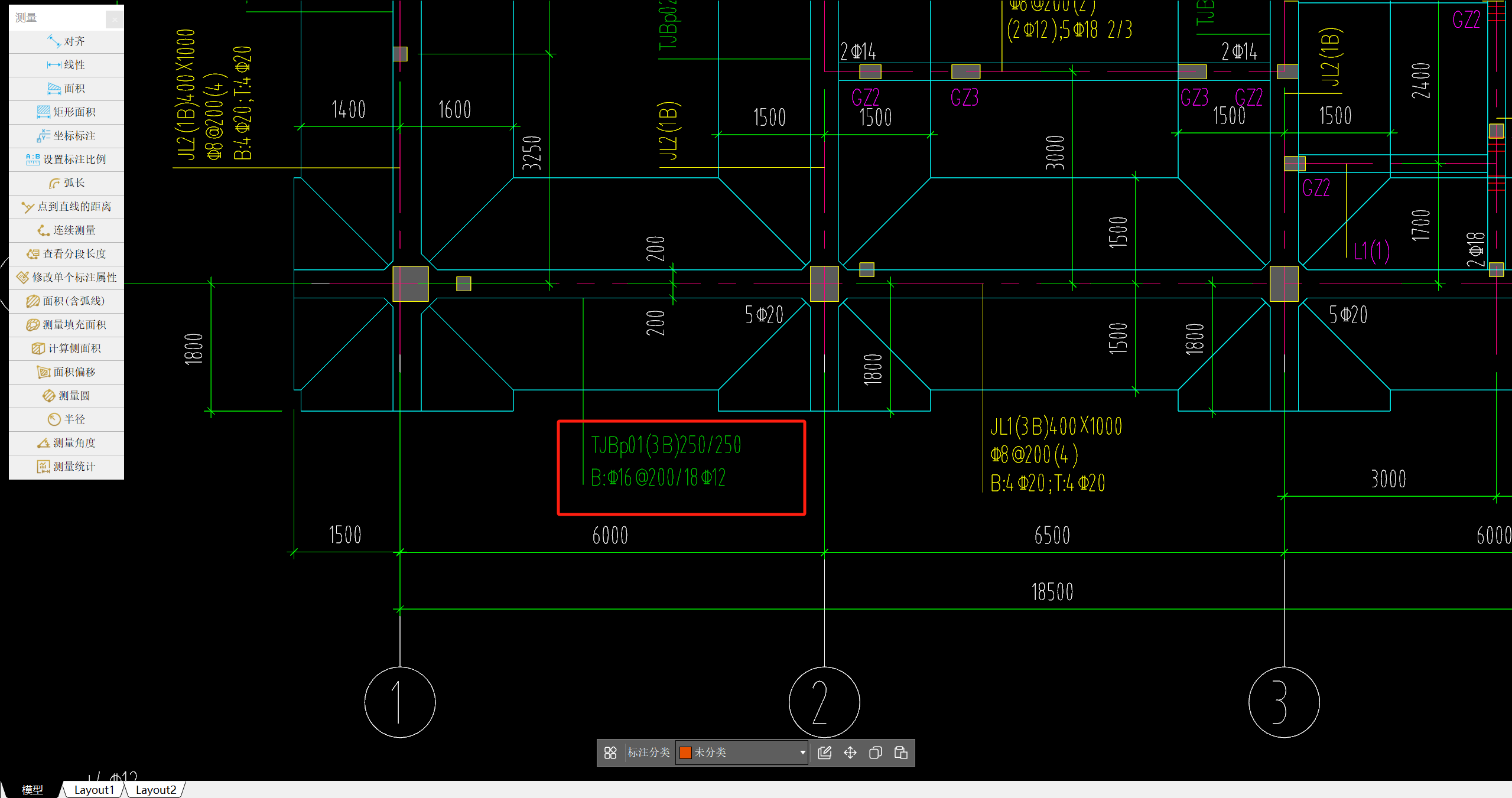
Task: Click the axis bubble numbered 3
Action: (1284, 702)
